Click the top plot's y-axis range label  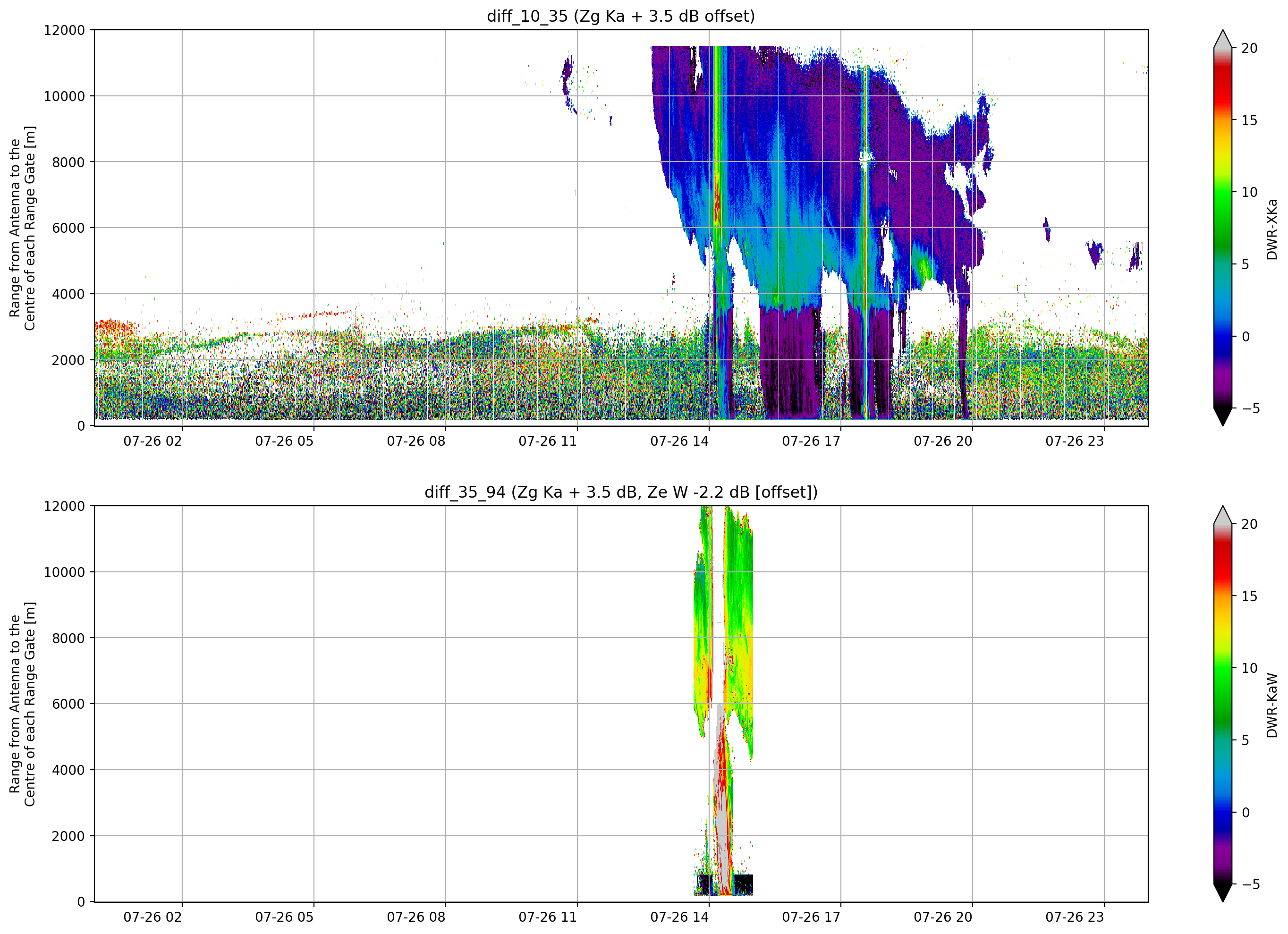[x=23, y=228]
